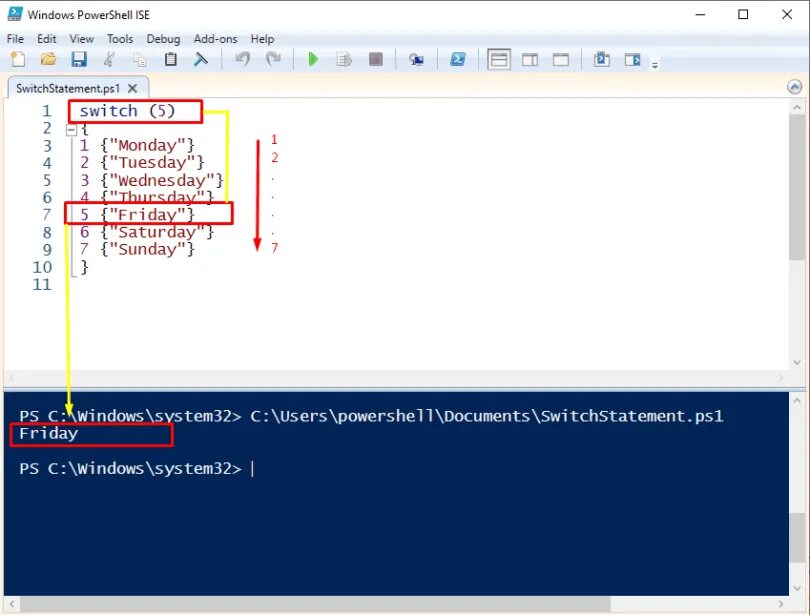Screen dimensions: 810x615
Task: Open the View menu
Action: (x=82, y=39)
